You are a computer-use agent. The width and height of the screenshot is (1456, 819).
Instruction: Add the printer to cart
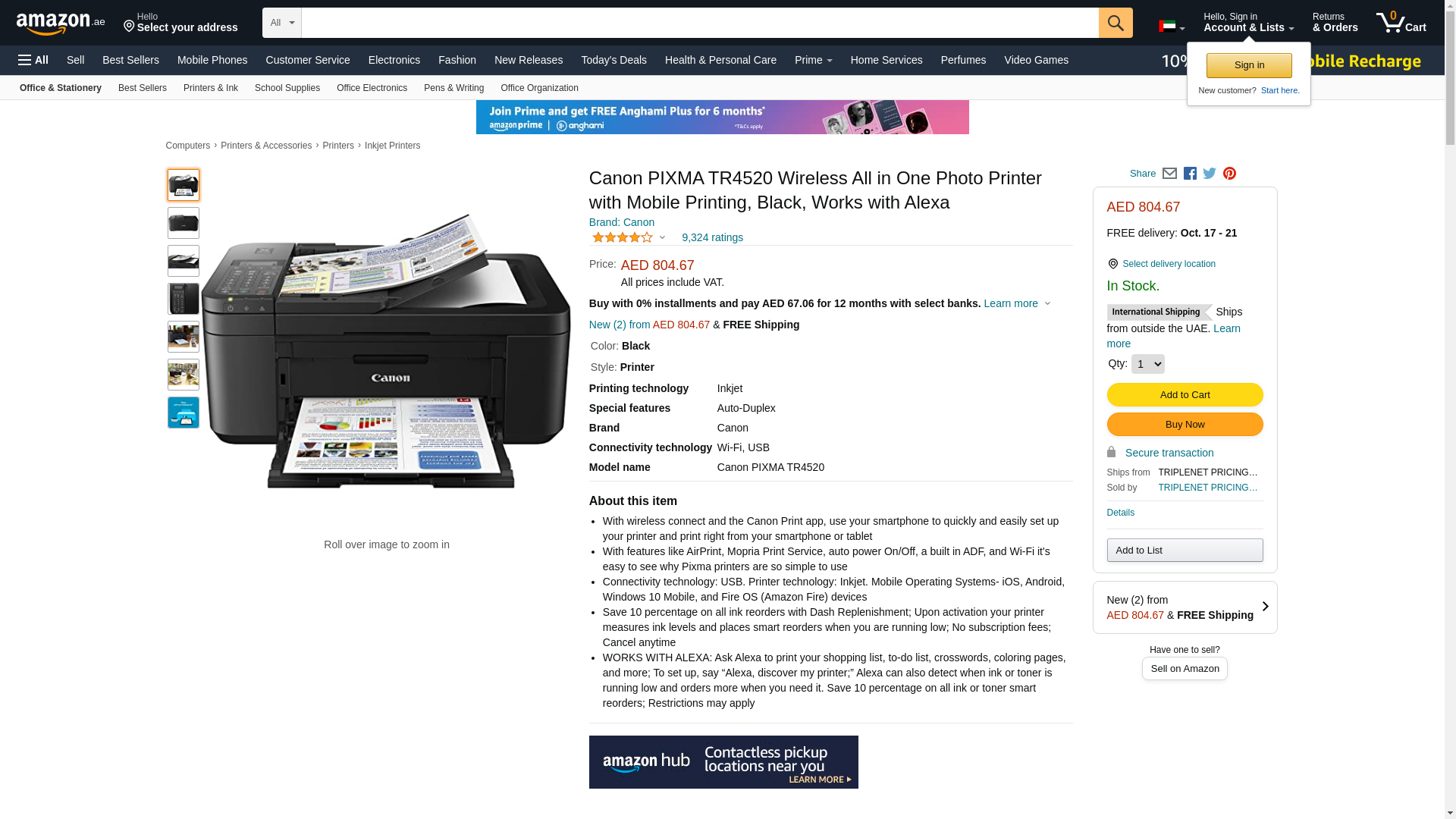tap(1185, 394)
